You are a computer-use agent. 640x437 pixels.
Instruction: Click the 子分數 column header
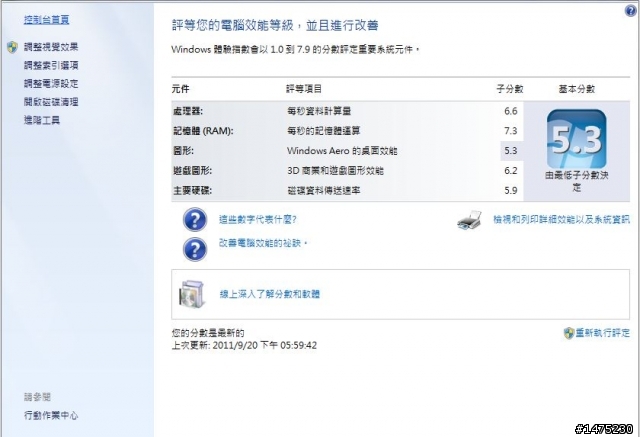point(510,89)
